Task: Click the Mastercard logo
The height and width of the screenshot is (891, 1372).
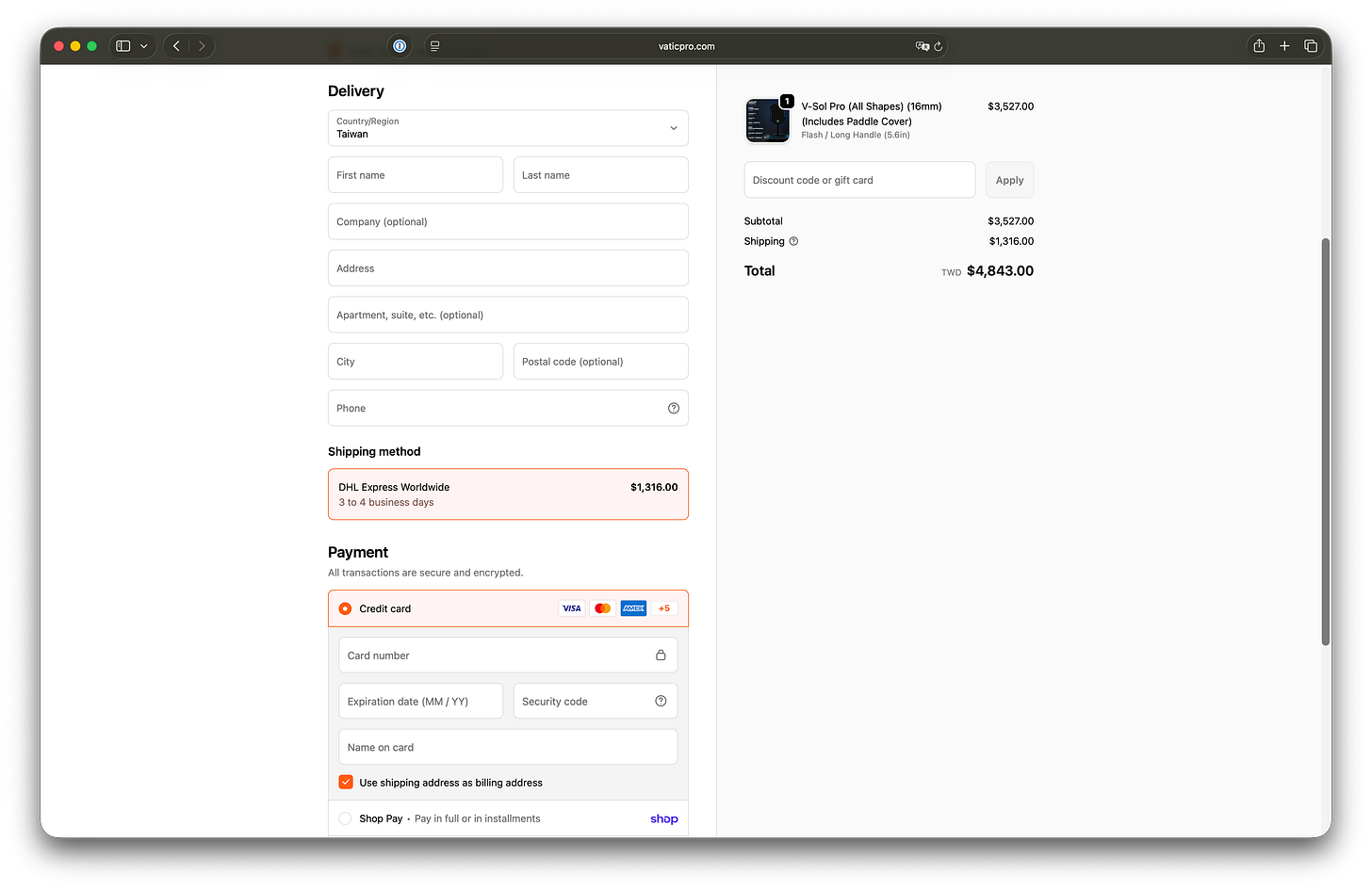Action: point(602,608)
